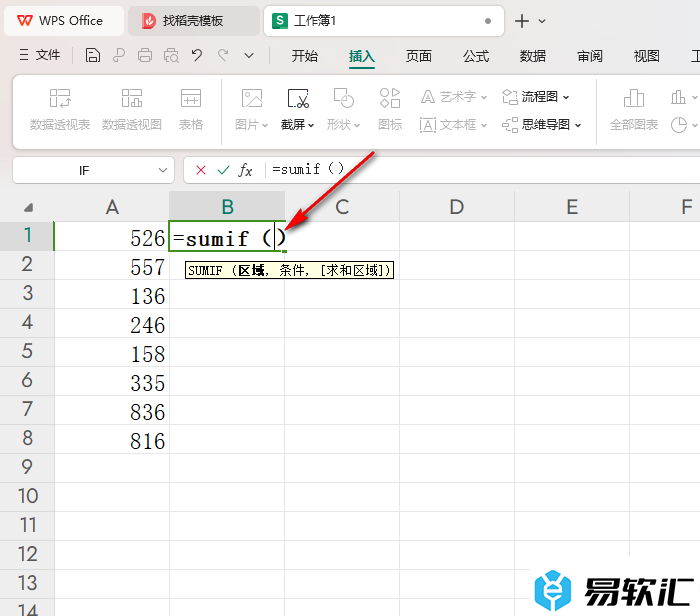
Task: Open Insert Function fx dialog
Action: tap(245, 170)
